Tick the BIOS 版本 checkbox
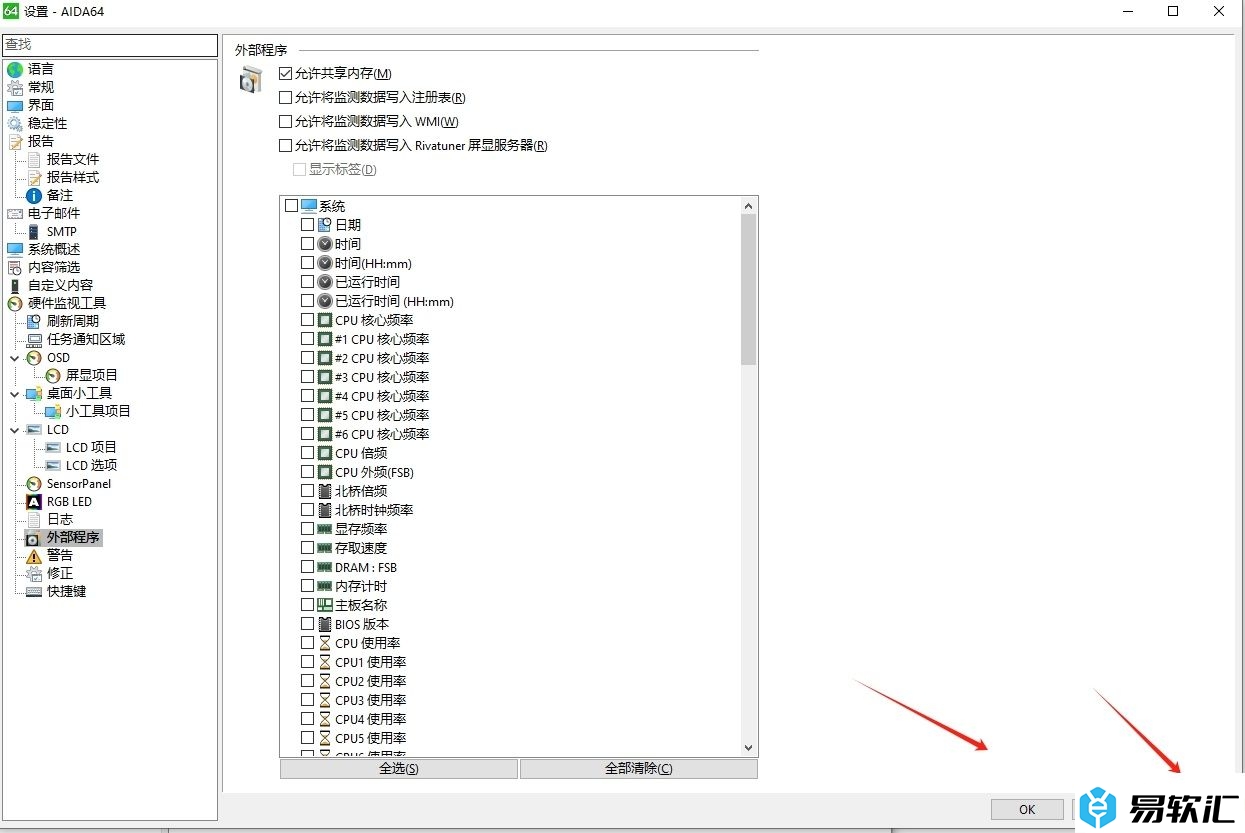 pos(308,624)
